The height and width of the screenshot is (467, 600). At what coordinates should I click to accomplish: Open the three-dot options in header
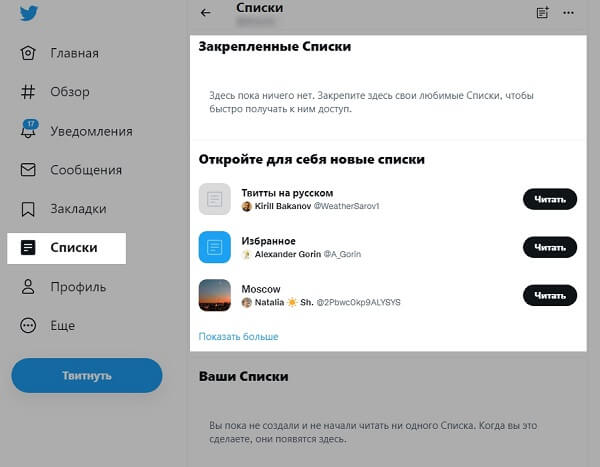(x=568, y=13)
